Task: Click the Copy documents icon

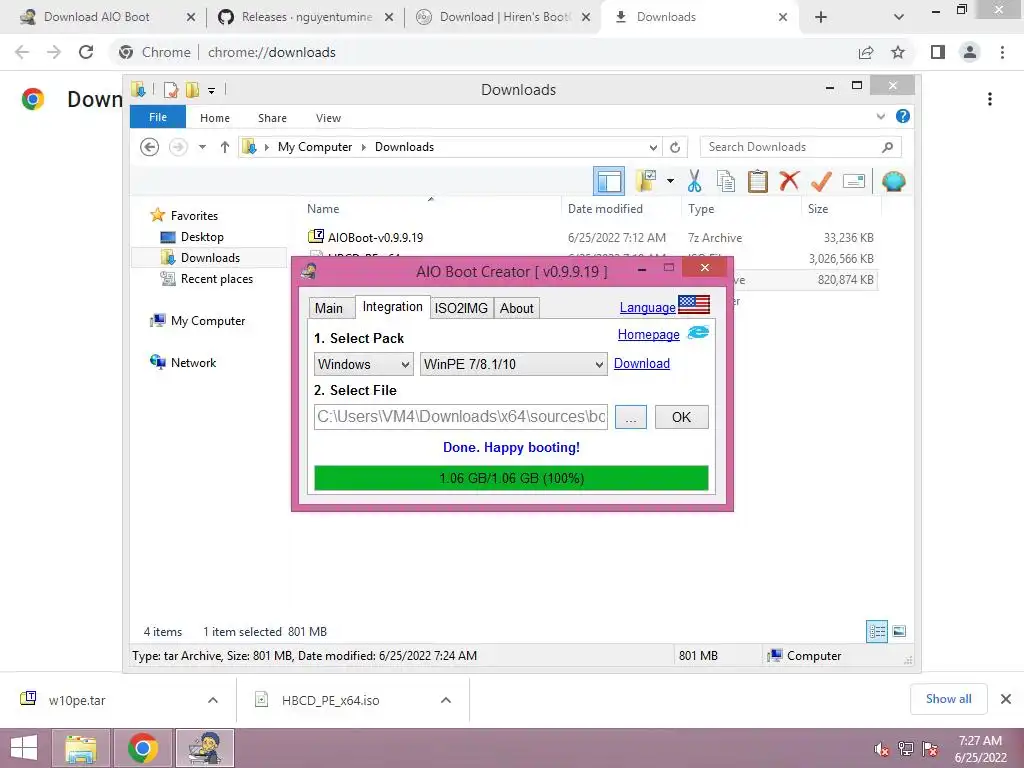Action: click(726, 181)
